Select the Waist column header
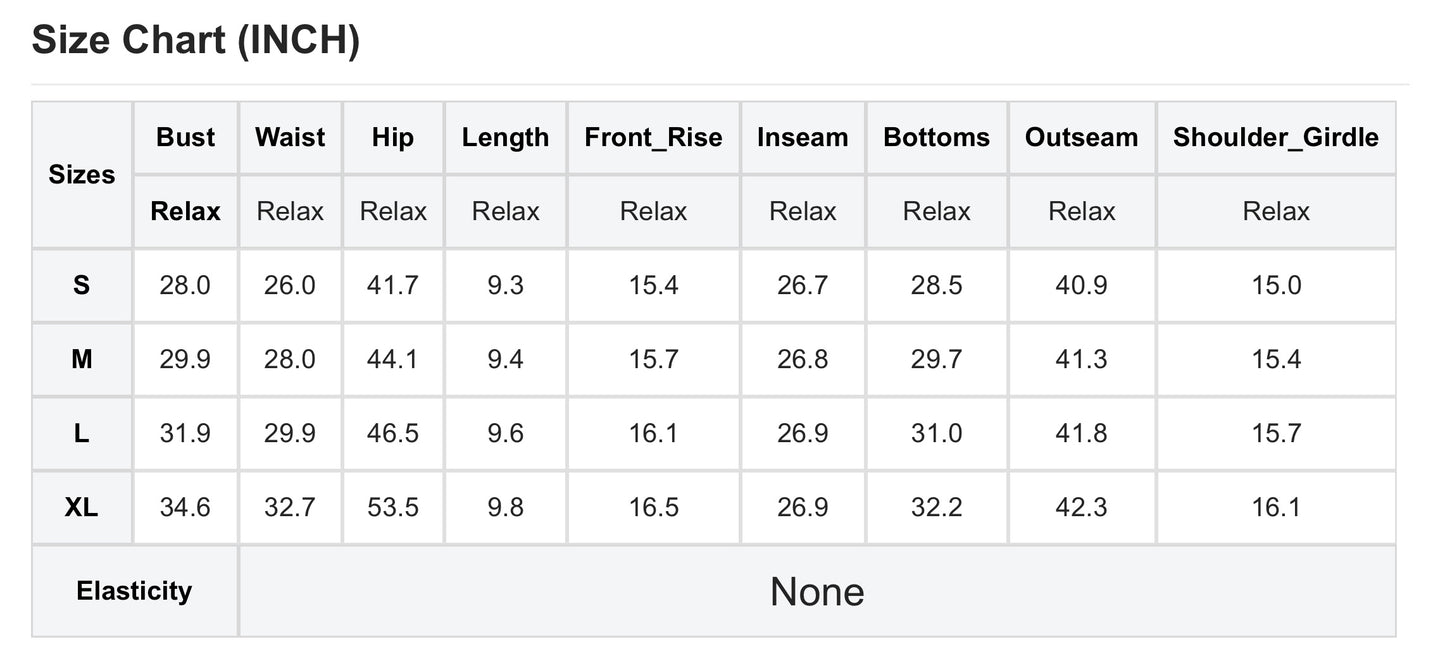1445x668 pixels. (x=290, y=138)
